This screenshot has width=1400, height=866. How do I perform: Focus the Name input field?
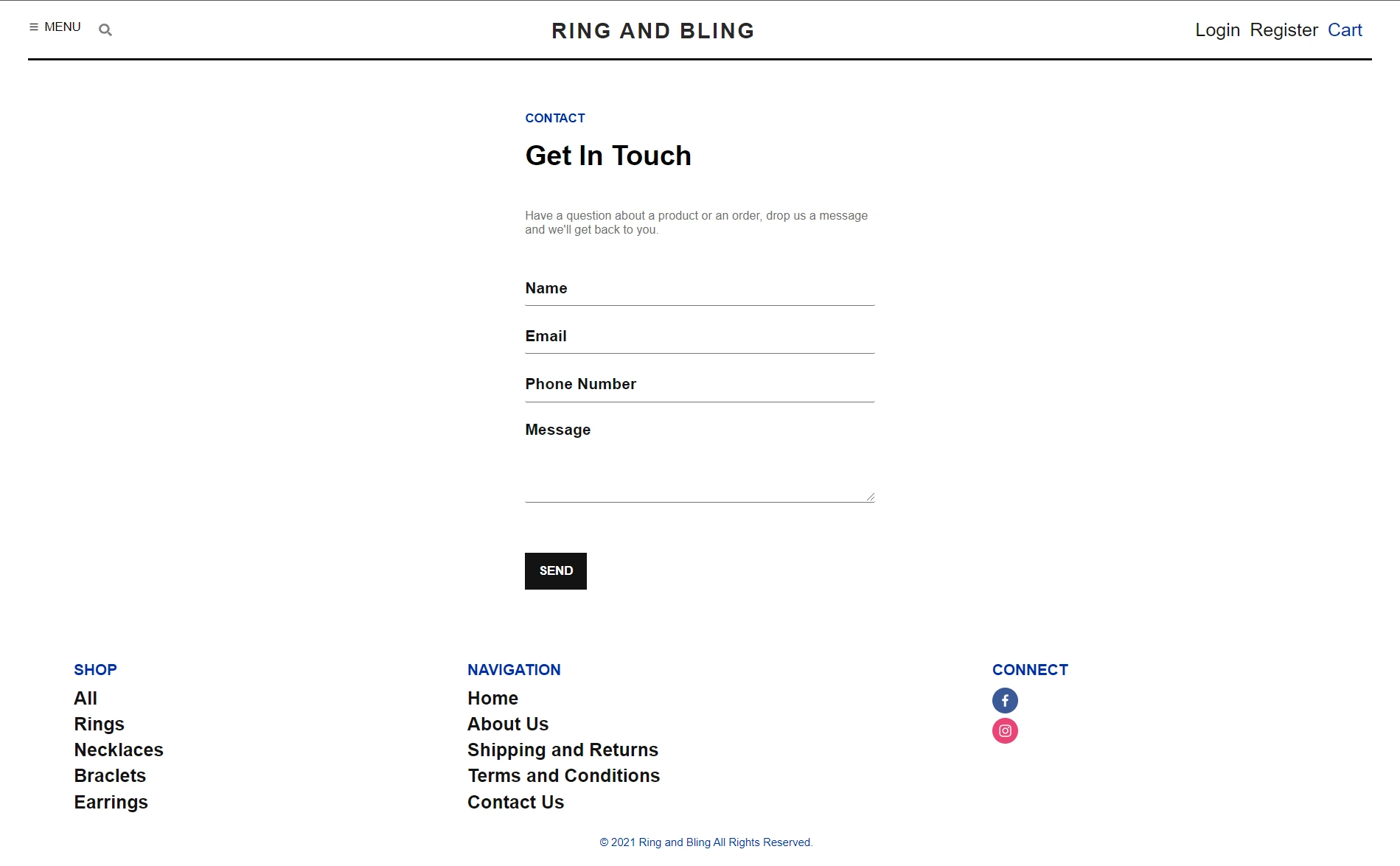(x=700, y=289)
